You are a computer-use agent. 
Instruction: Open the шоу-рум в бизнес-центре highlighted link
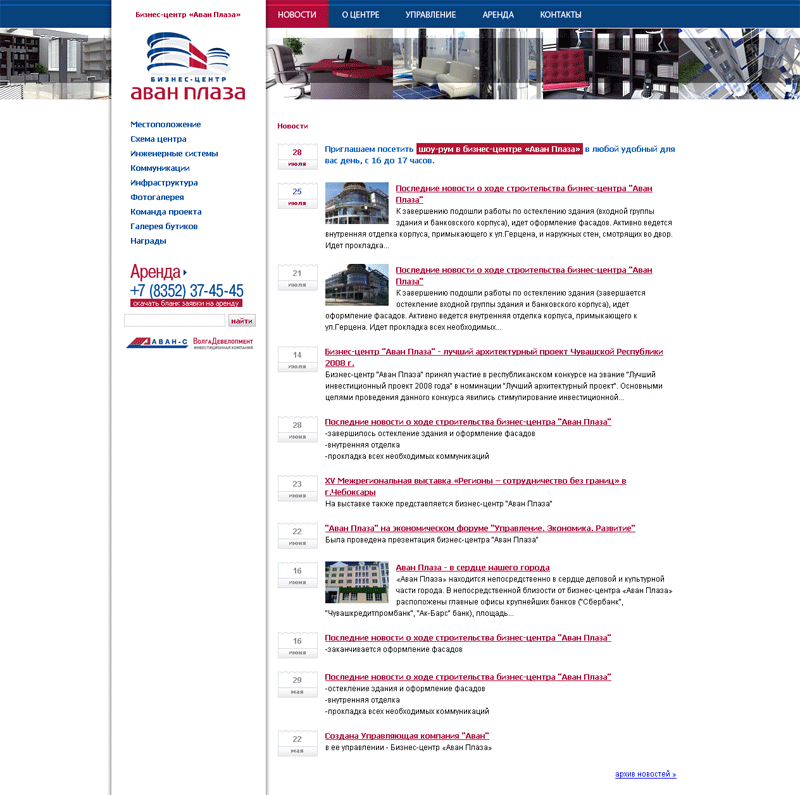click(499, 149)
